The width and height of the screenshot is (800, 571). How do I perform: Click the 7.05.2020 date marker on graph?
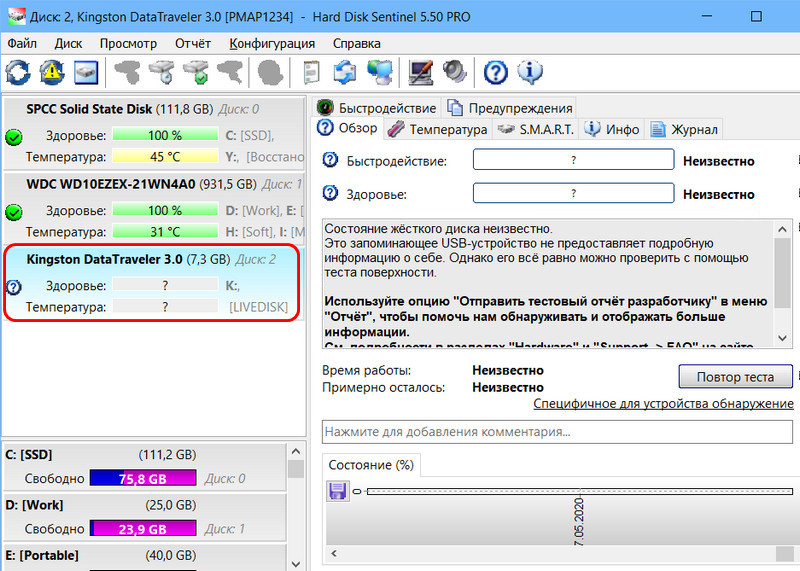click(579, 521)
